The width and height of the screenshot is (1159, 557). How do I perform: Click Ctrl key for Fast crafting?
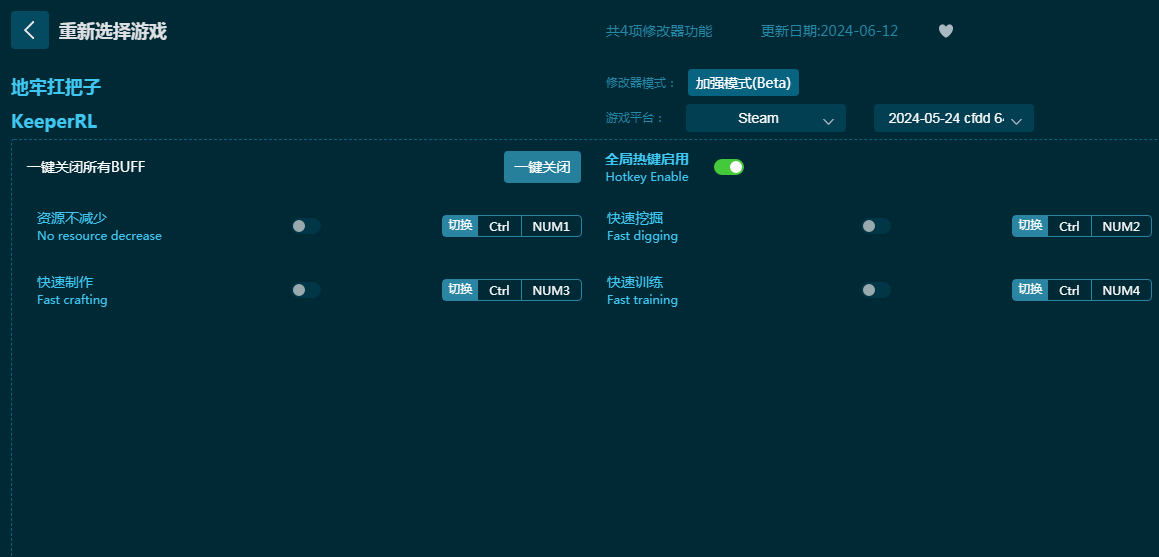pos(500,290)
